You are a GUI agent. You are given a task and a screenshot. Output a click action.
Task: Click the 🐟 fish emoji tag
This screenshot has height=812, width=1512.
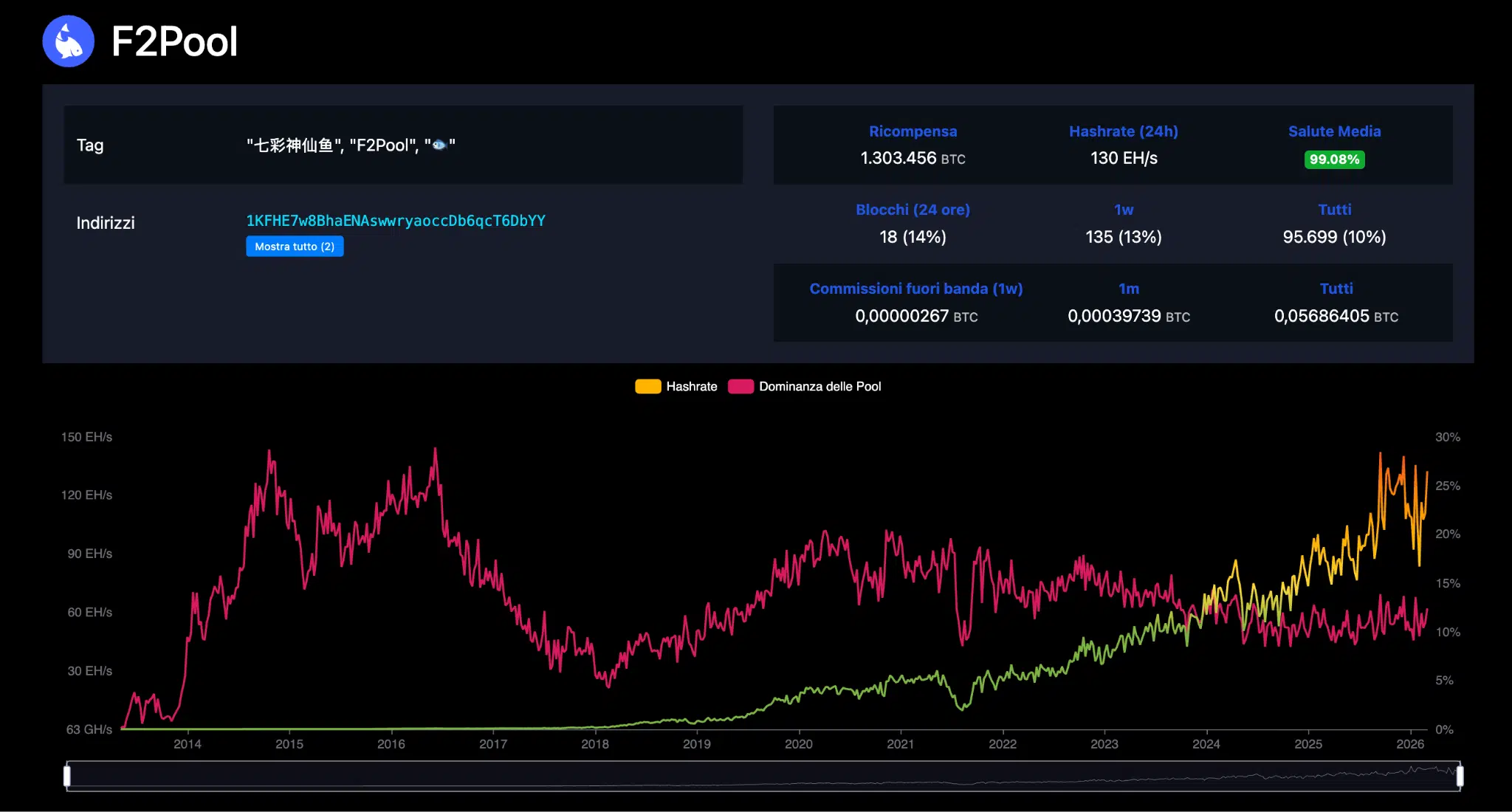pyautogui.click(x=441, y=145)
